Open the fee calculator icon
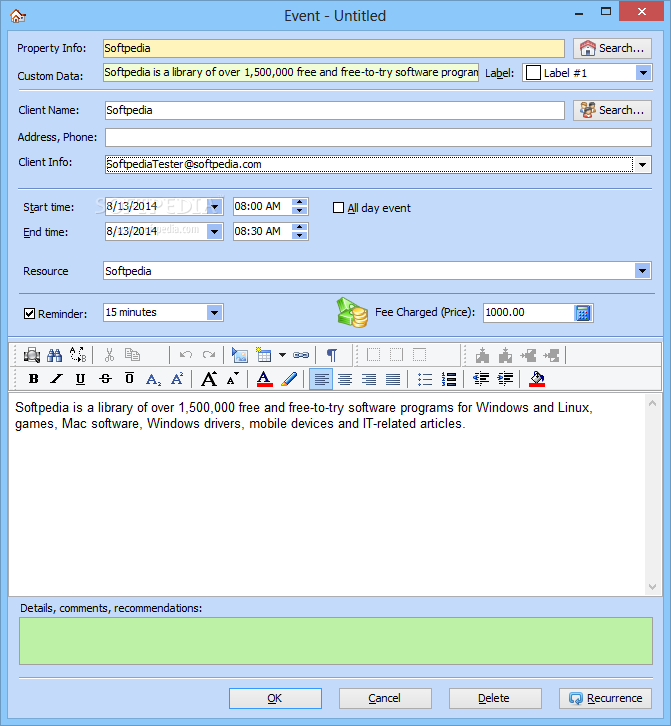671x726 pixels. point(583,313)
